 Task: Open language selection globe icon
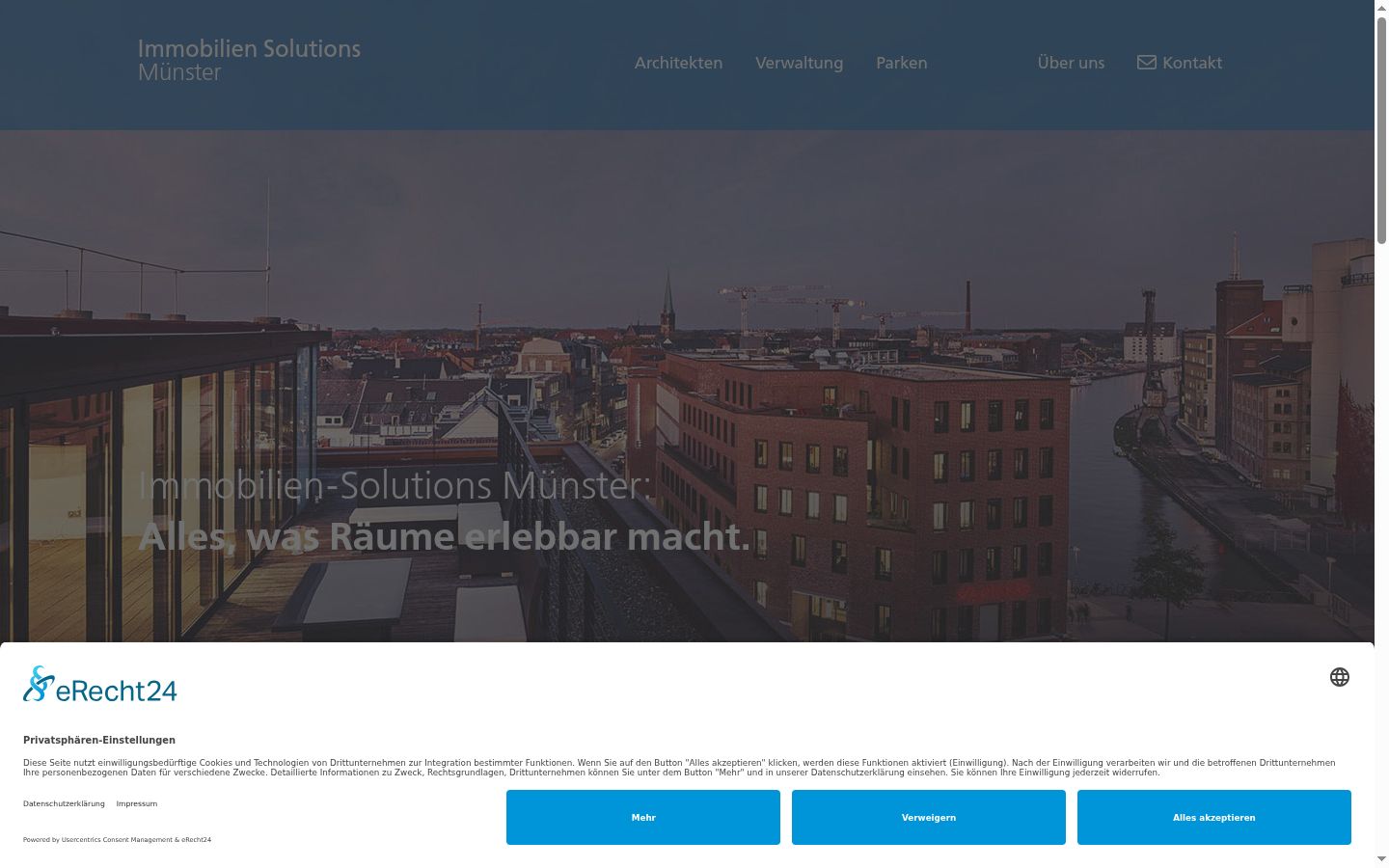point(1339,677)
